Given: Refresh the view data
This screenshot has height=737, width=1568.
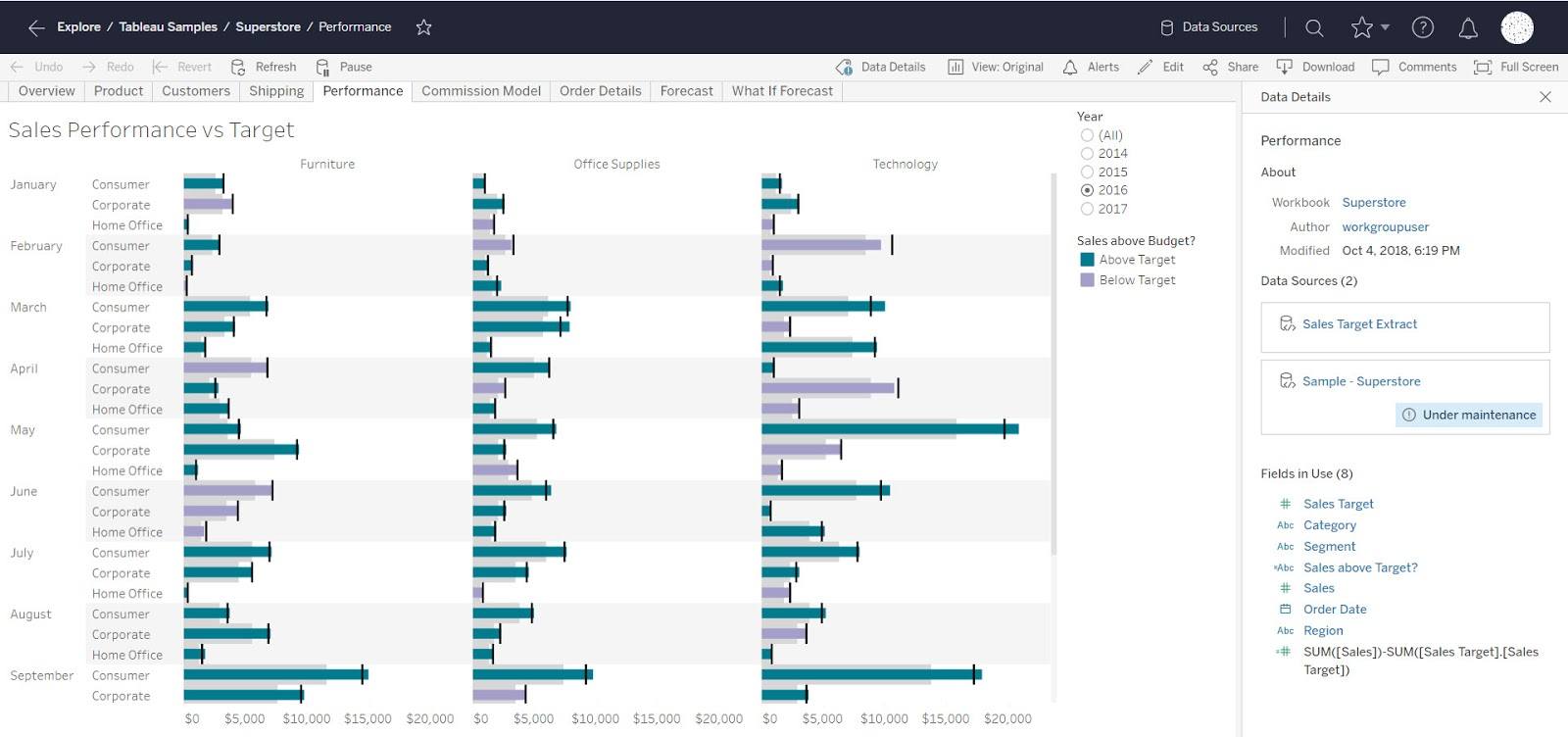Looking at the screenshot, I should point(264,67).
